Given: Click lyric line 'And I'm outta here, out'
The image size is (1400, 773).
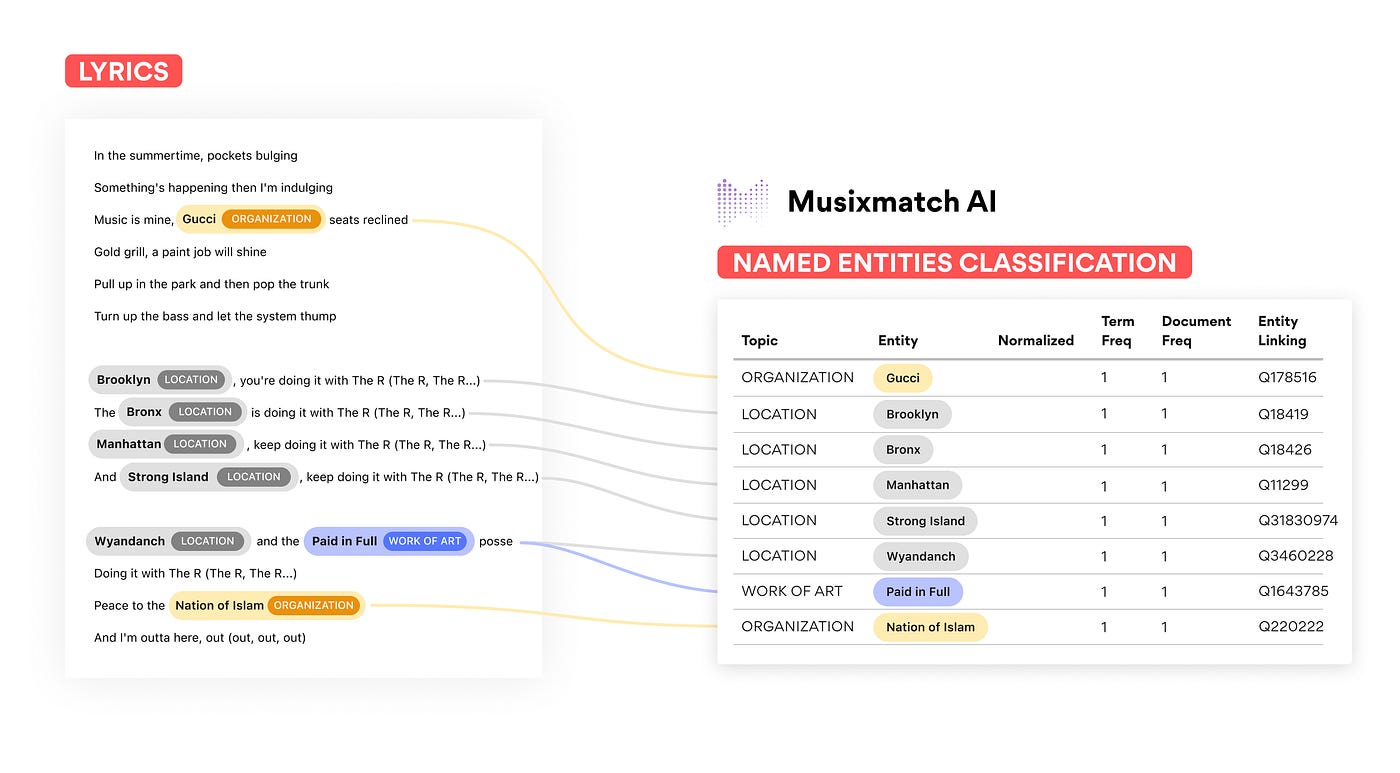Looking at the screenshot, I should click(200, 637).
